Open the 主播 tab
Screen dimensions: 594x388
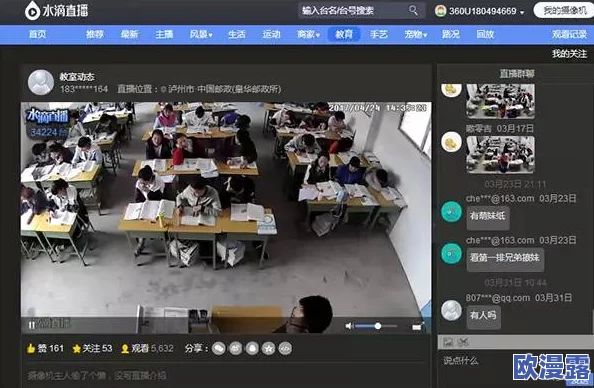[164, 34]
